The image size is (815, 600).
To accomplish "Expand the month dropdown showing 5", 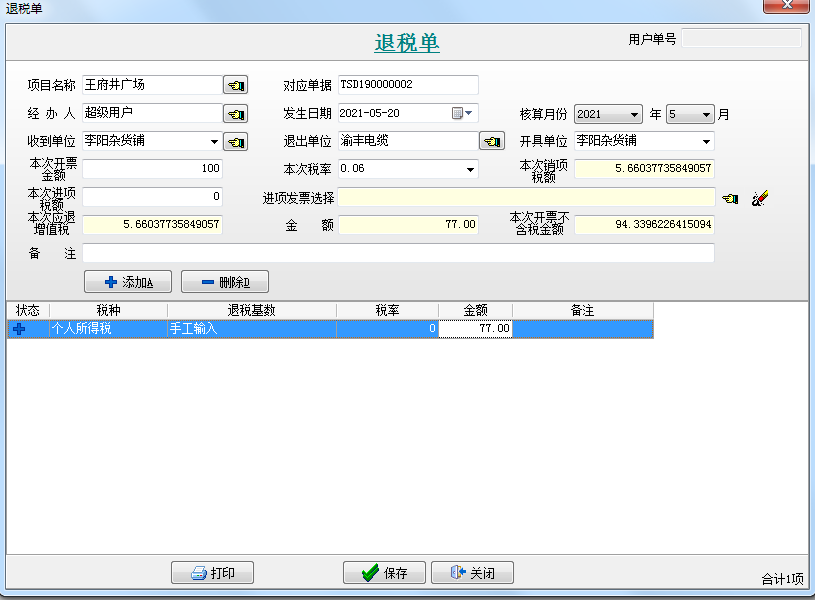I will click(707, 115).
